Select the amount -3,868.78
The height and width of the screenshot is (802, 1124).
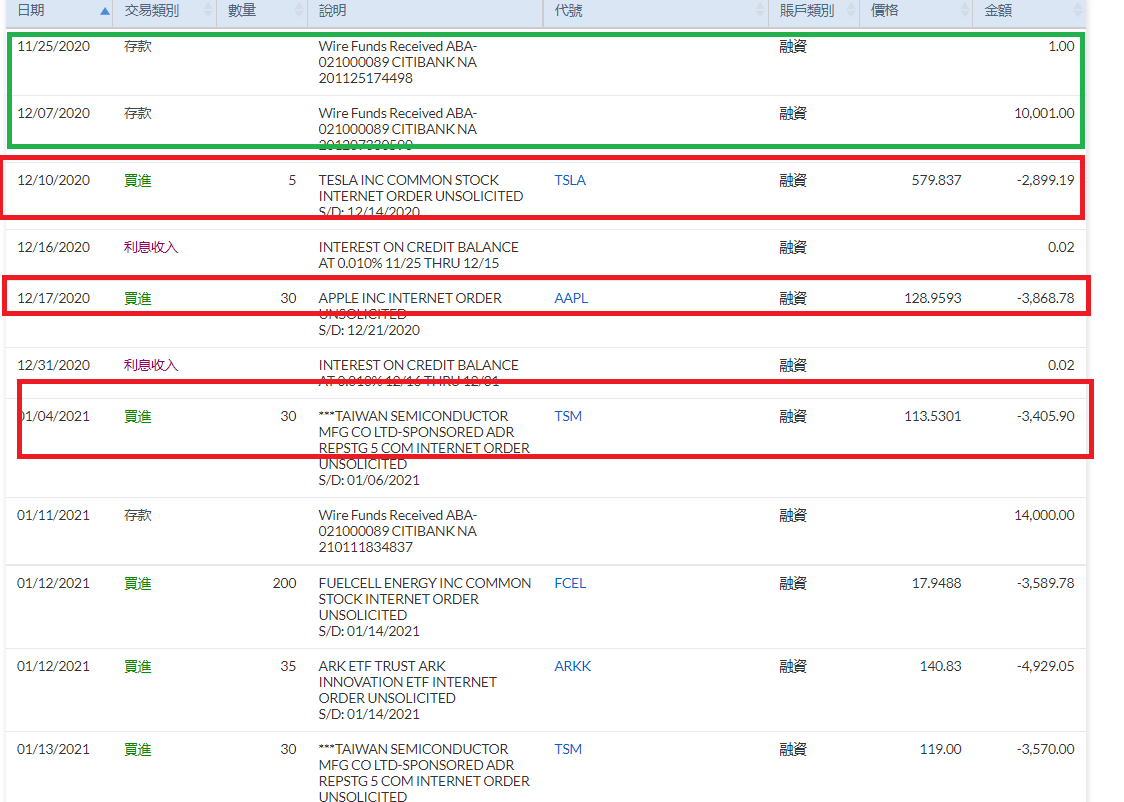point(1046,298)
